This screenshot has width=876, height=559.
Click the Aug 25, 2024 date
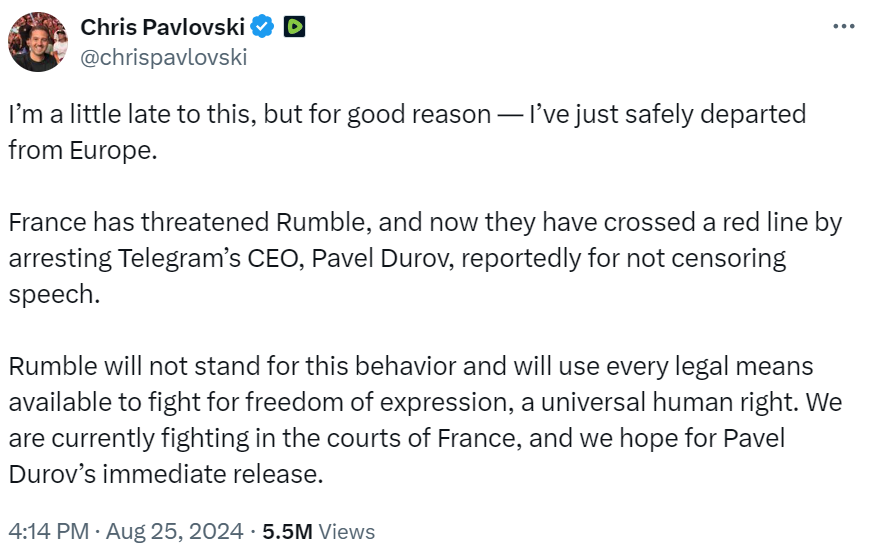point(176,531)
